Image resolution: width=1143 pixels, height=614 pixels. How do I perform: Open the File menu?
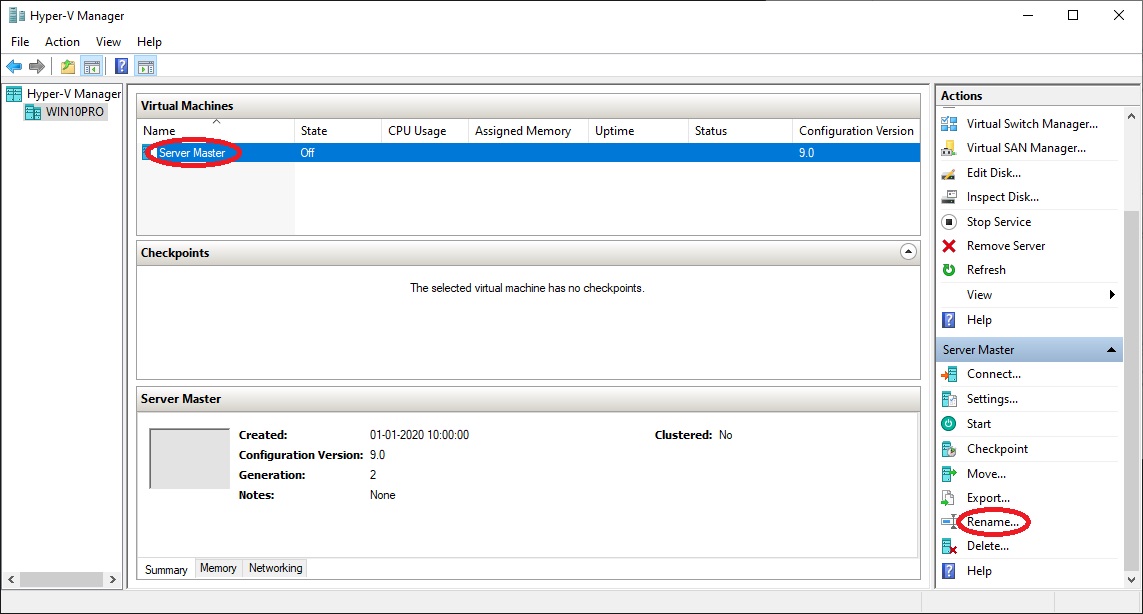20,42
